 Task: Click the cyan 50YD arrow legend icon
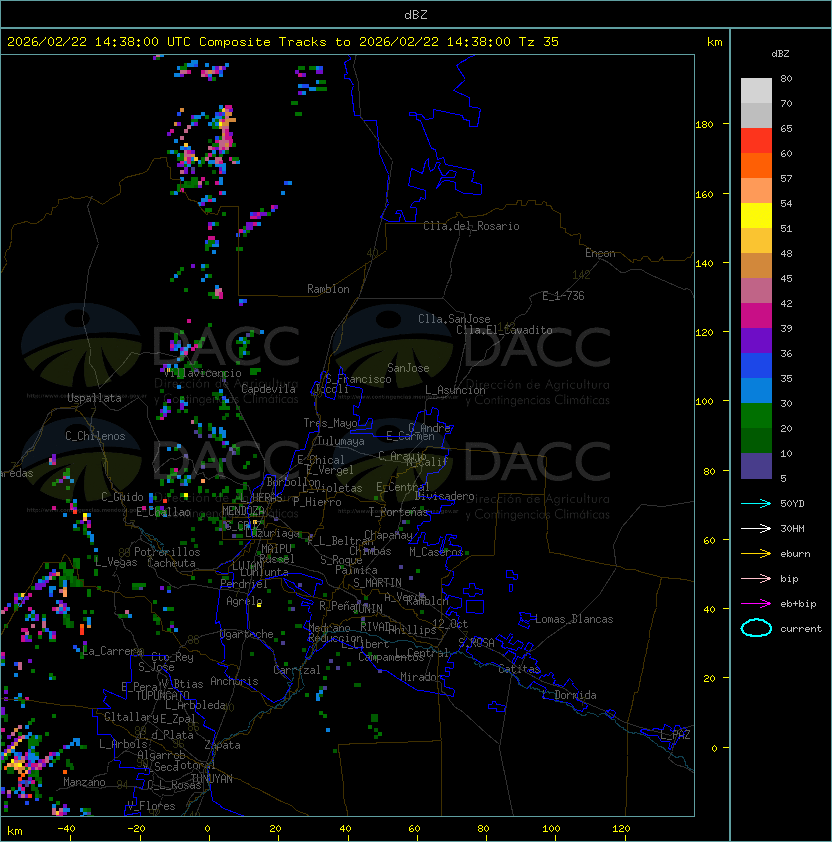756,503
